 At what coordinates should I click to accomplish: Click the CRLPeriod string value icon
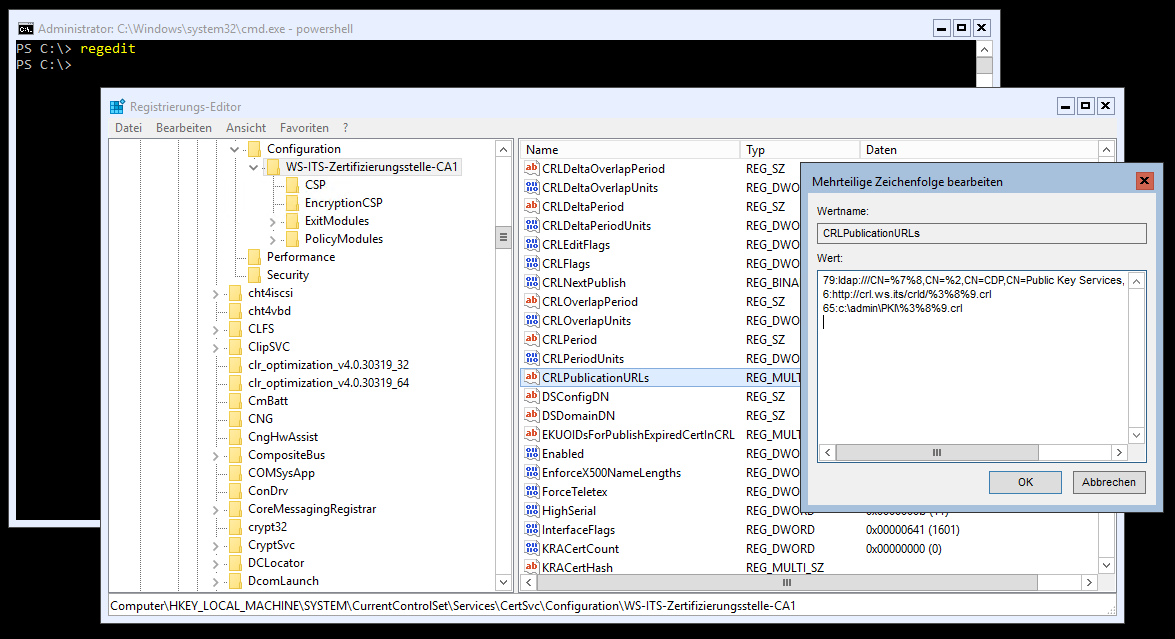[532, 339]
